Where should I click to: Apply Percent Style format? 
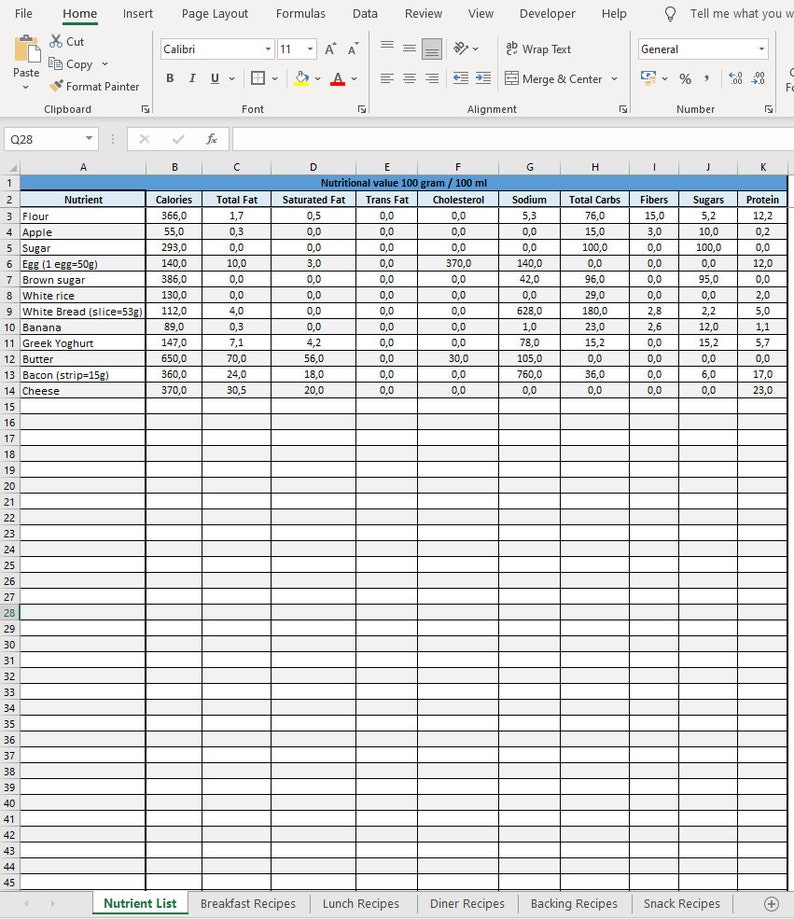pyautogui.click(x=685, y=79)
